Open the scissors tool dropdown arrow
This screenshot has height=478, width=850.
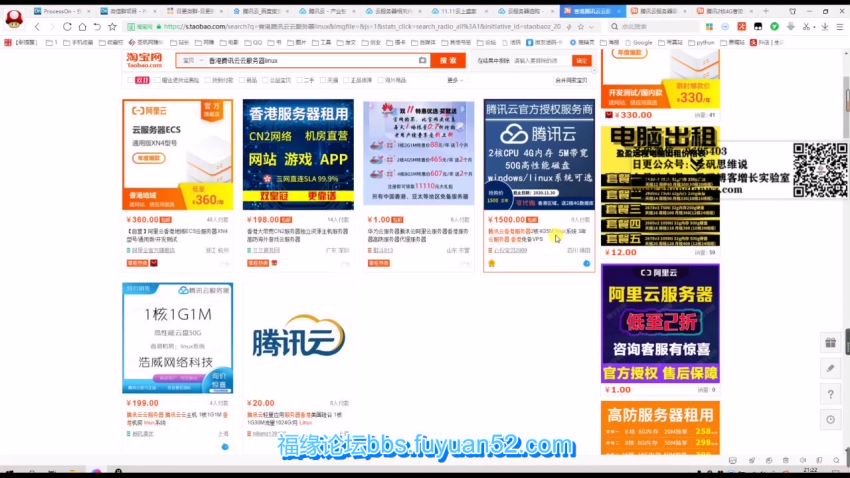pyautogui.click(x=814, y=27)
